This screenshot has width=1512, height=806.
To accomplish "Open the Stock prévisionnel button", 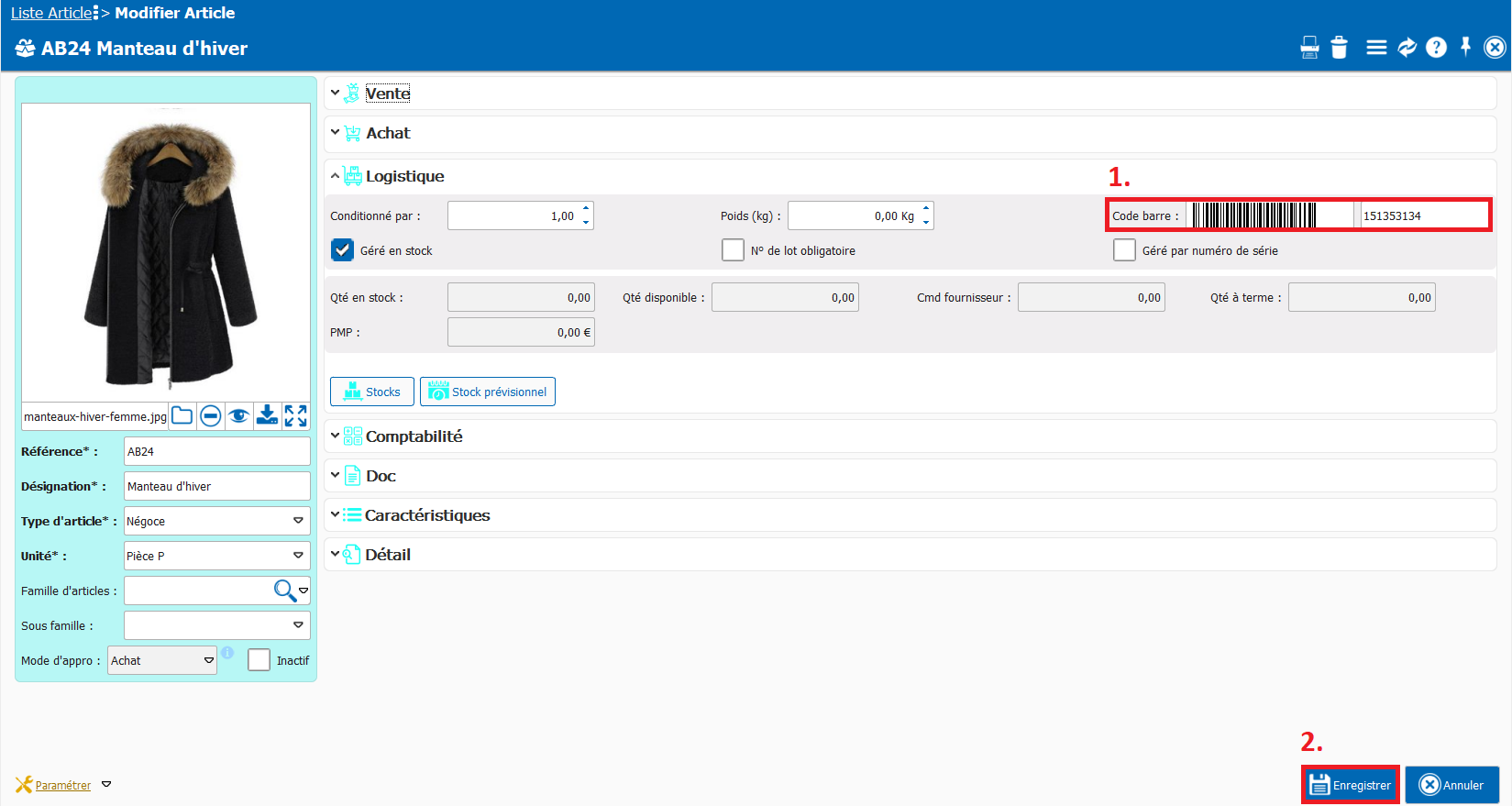I will (488, 392).
